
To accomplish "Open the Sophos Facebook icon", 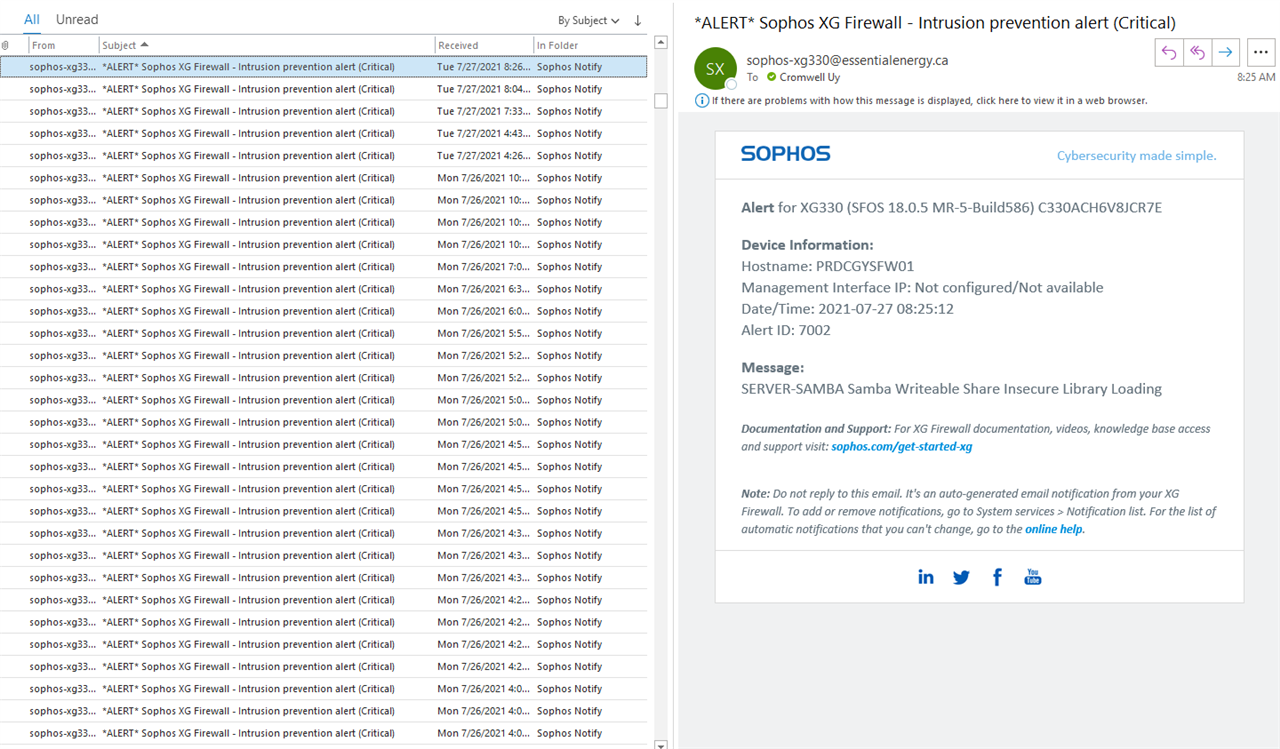I will [x=997, y=577].
